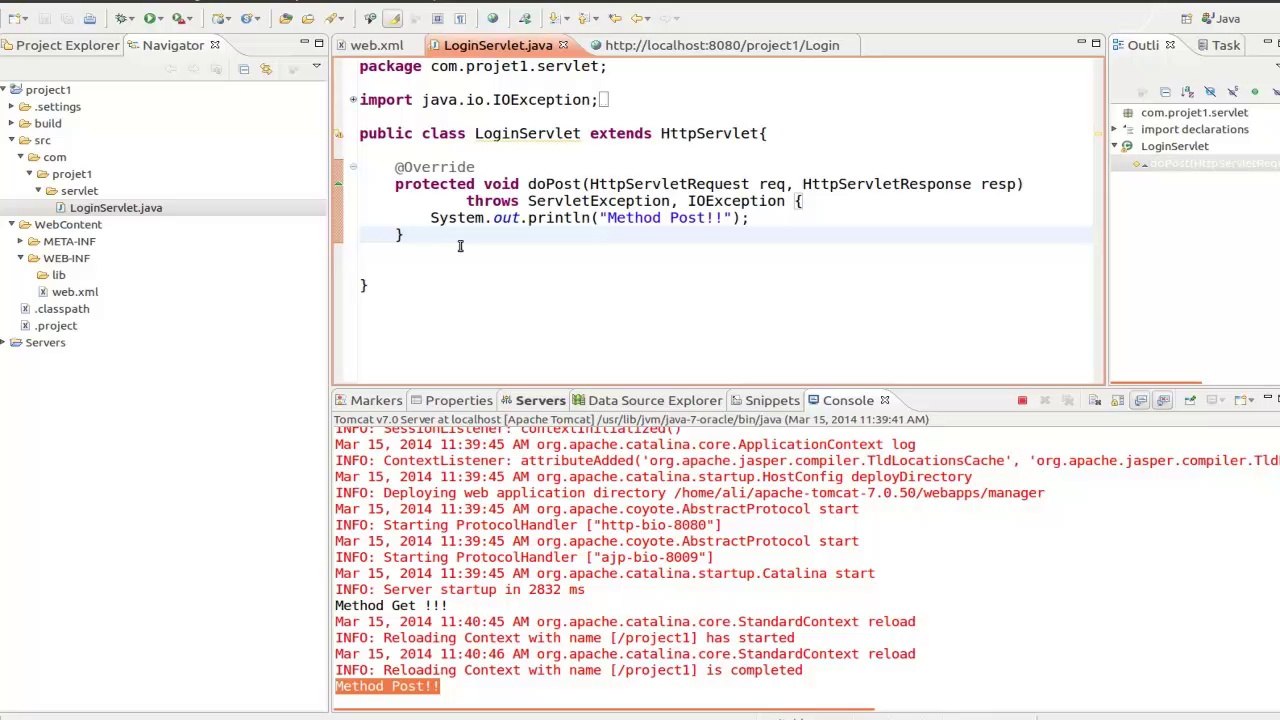Open Data Source Explorer tab
The height and width of the screenshot is (720, 1280).
[647, 400]
